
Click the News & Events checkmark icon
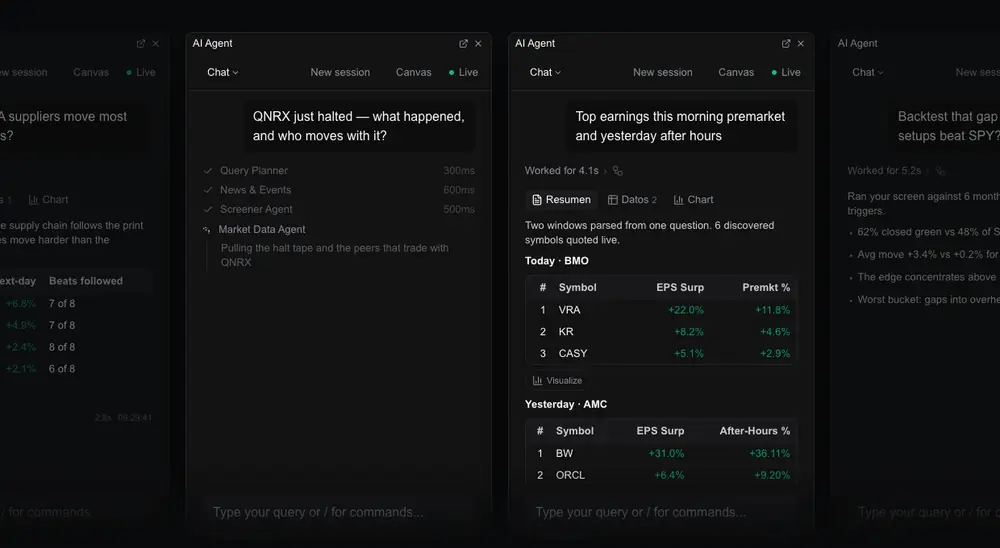[208, 189]
